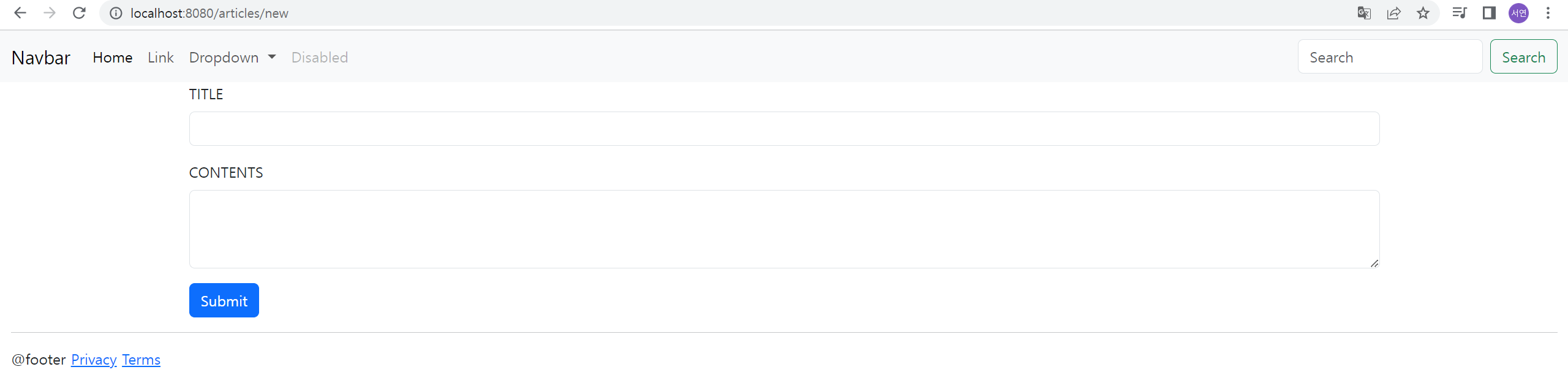1568x383 pixels.
Task: Focus the navbar Search input field
Action: pos(1390,56)
